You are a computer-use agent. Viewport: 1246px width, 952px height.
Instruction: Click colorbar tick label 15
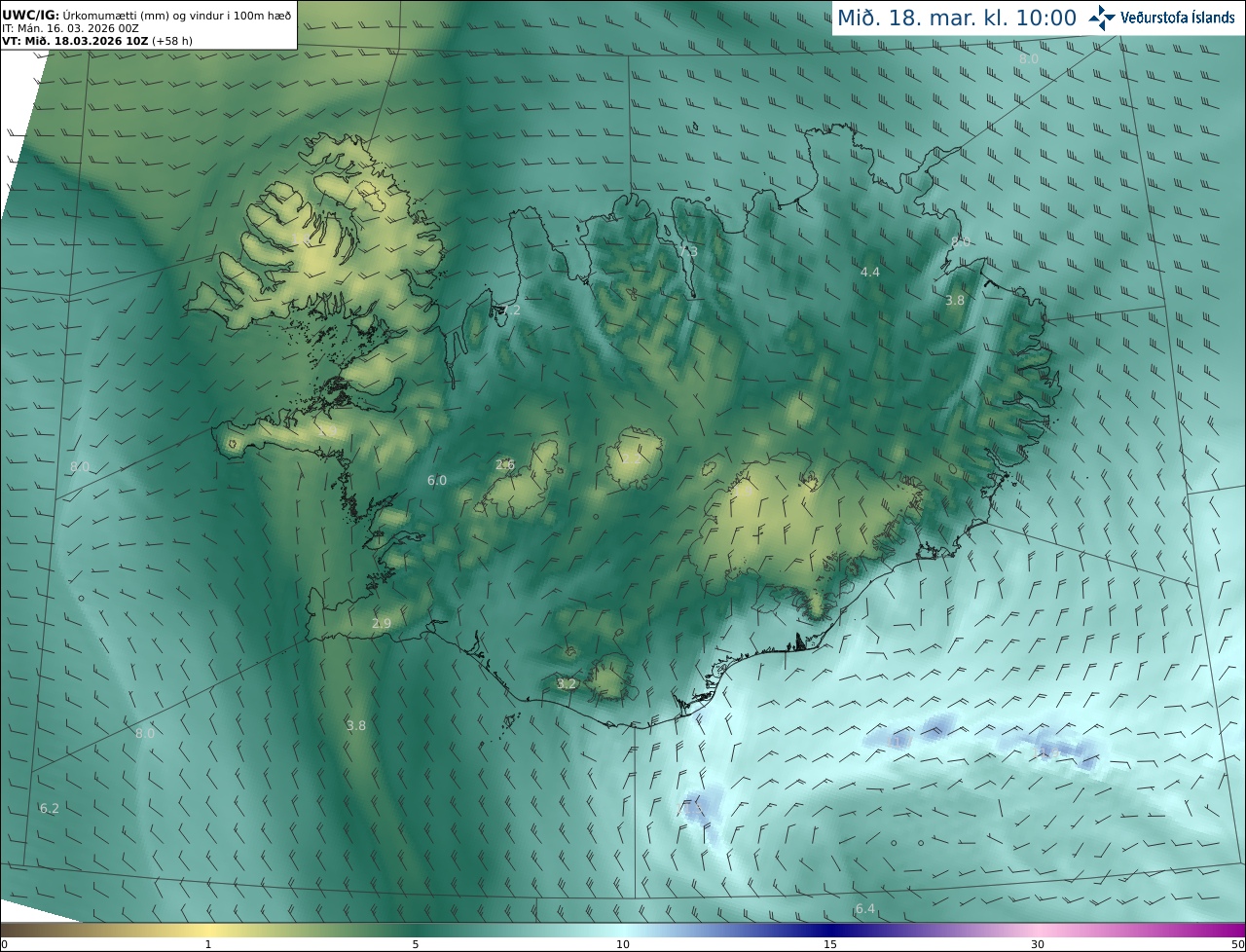click(x=830, y=944)
